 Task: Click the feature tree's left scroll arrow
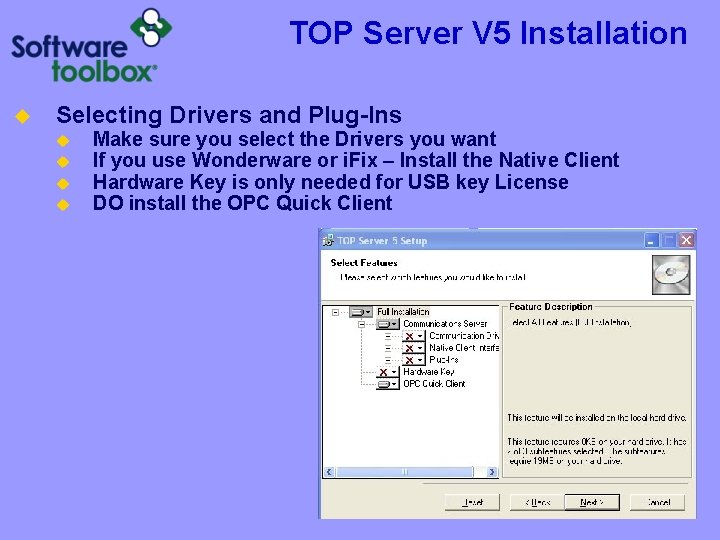[x=329, y=472]
